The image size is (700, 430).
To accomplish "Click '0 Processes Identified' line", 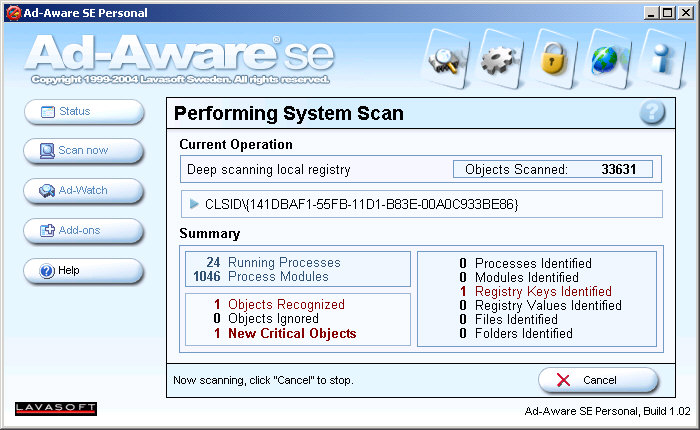I will point(525,263).
